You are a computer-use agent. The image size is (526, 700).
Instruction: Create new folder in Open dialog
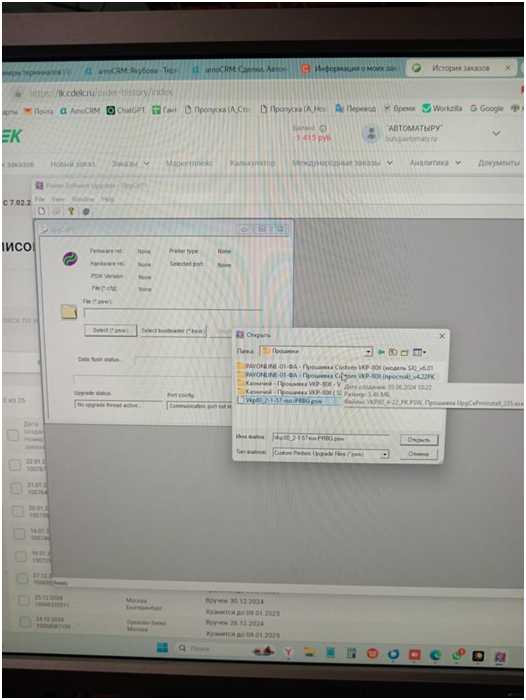[405, 352]
